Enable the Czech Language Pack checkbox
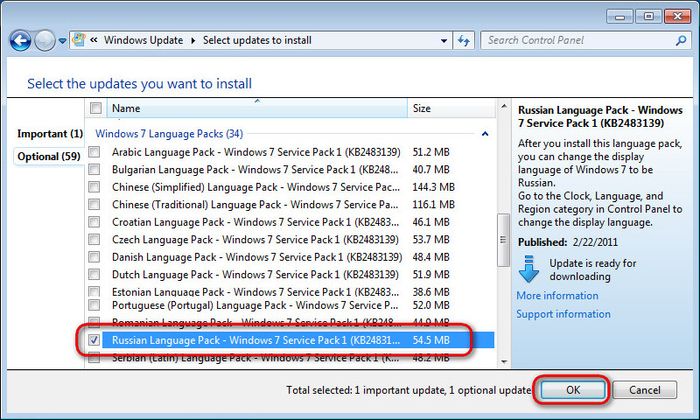 (96, 239)
